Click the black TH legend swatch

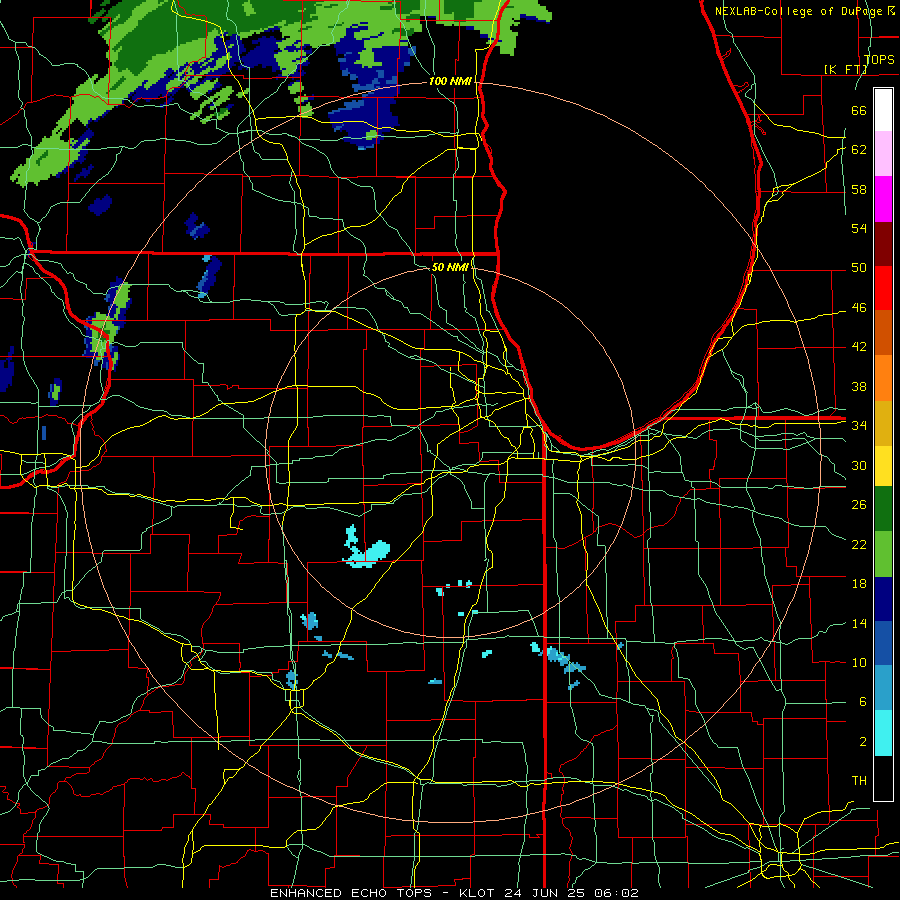[883, 778]
